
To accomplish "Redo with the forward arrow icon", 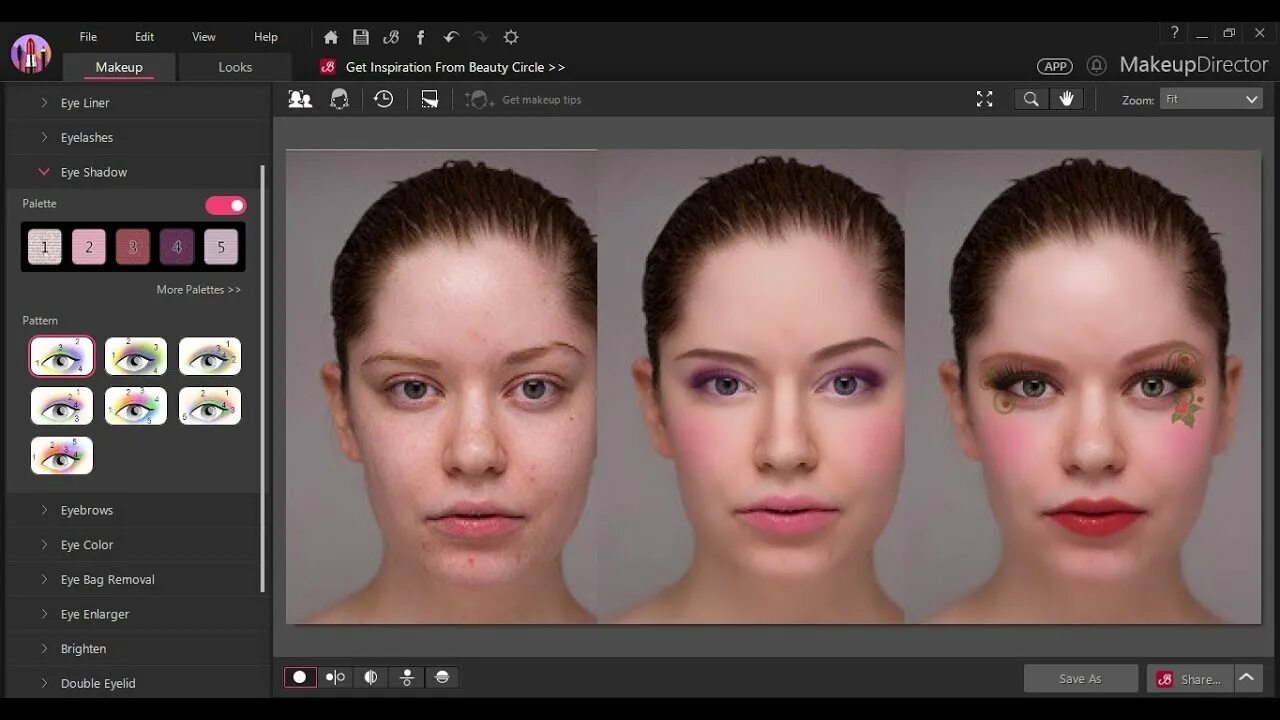I will [x=481, y=37].
